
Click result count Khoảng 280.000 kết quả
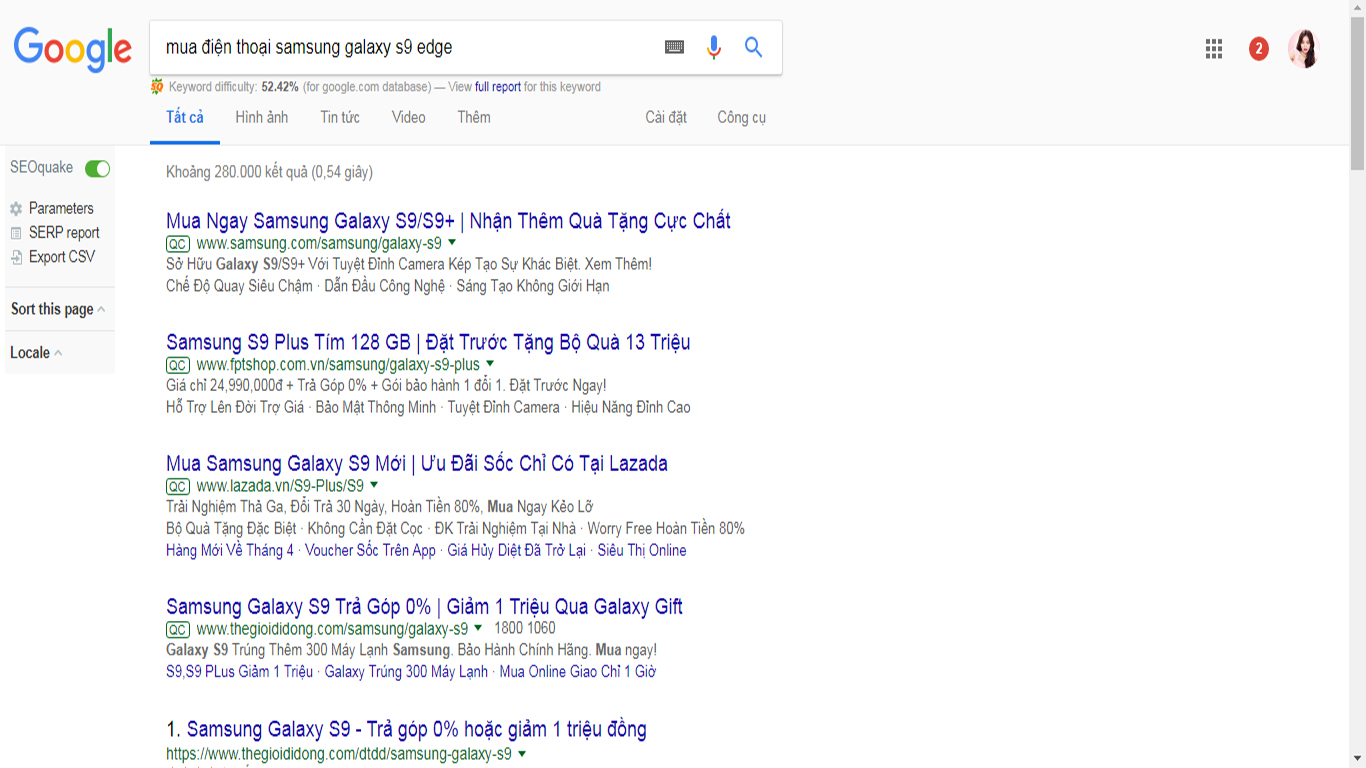[x=269, y=172]
